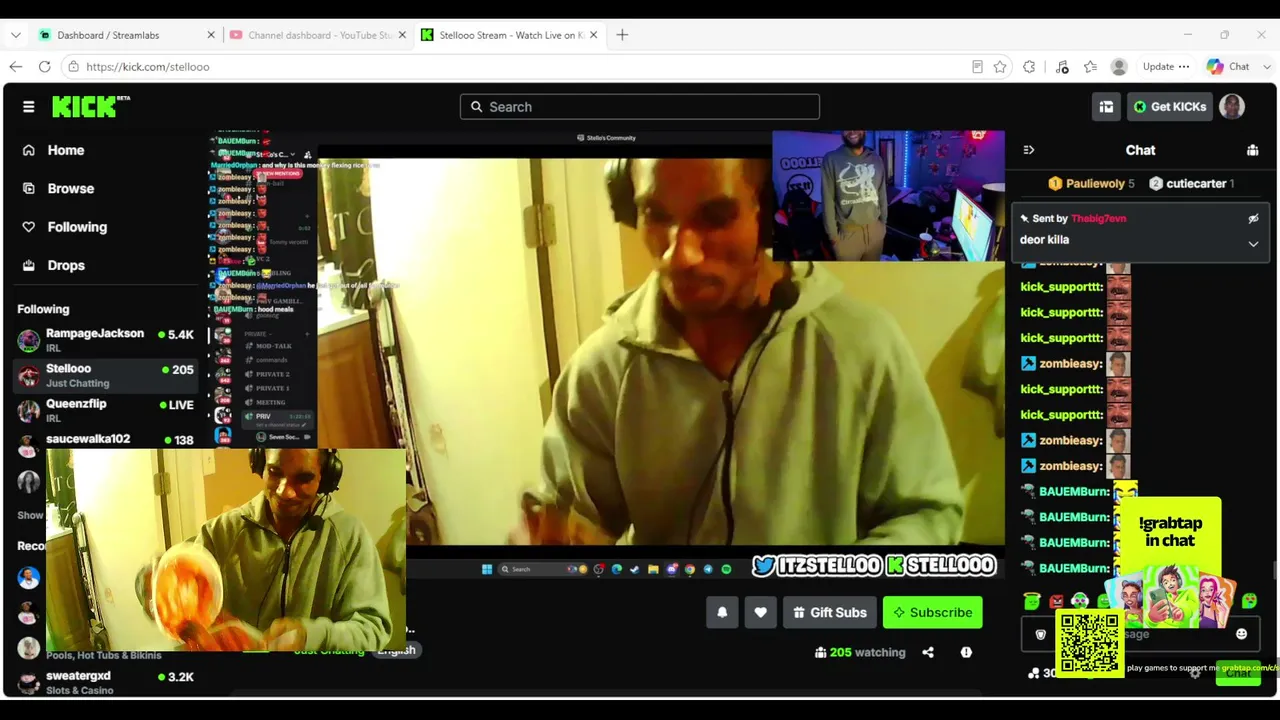View site information lock icon
The image size is (1280, 720).
coord(73,67)
